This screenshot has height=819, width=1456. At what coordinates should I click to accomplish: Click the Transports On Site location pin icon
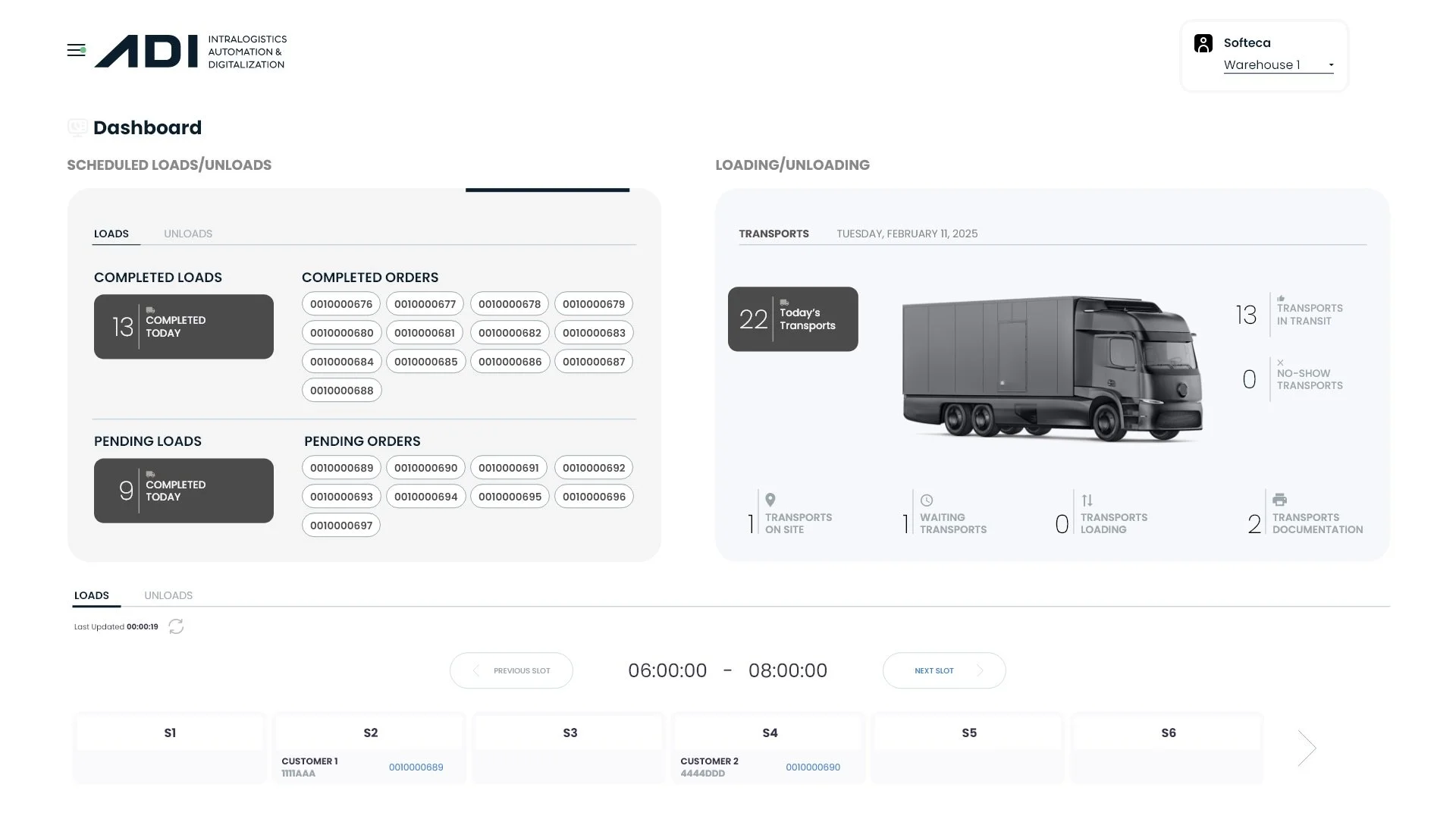coord(770,500)
